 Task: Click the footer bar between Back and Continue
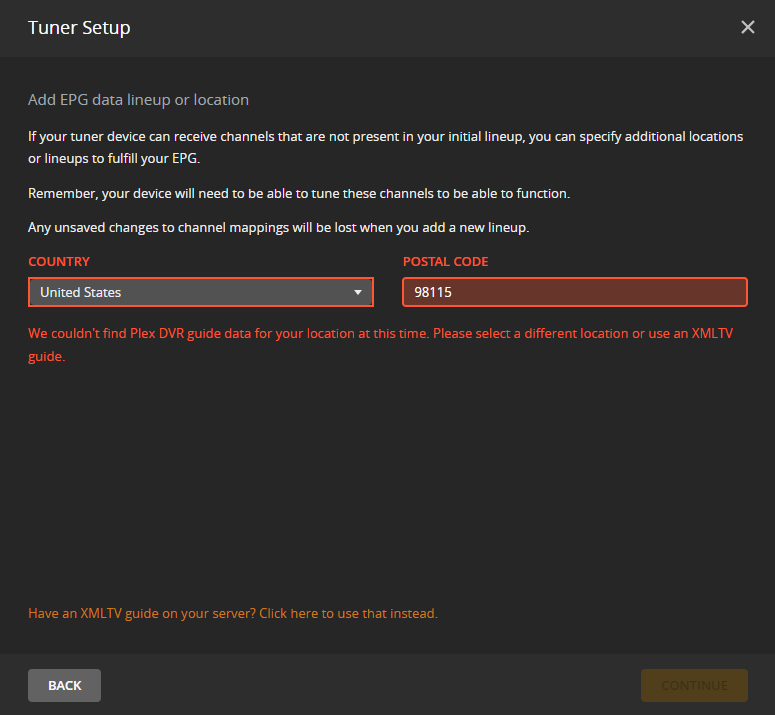point(370,685)
